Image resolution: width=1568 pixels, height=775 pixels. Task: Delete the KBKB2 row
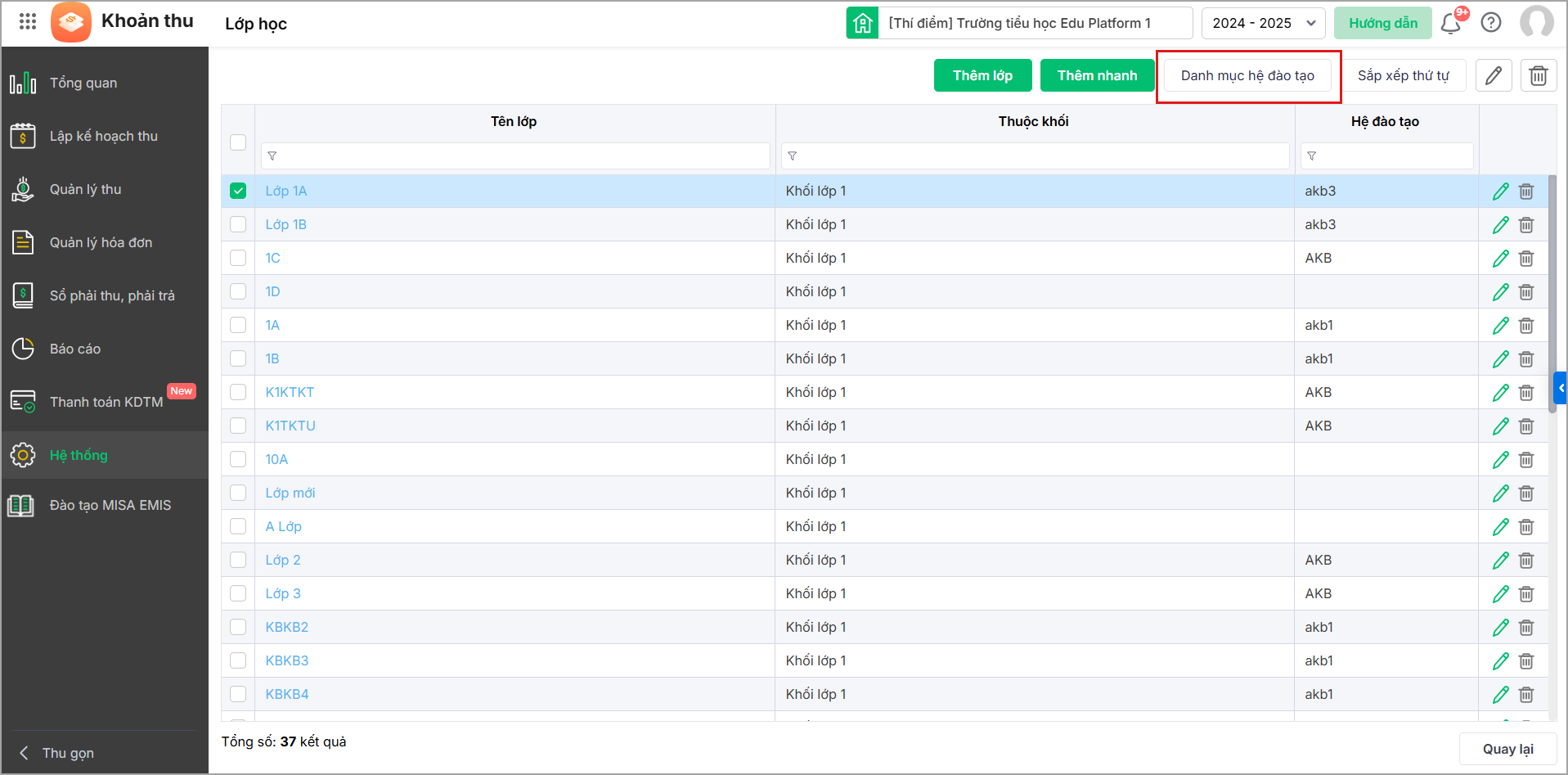tap(1526, 628)
